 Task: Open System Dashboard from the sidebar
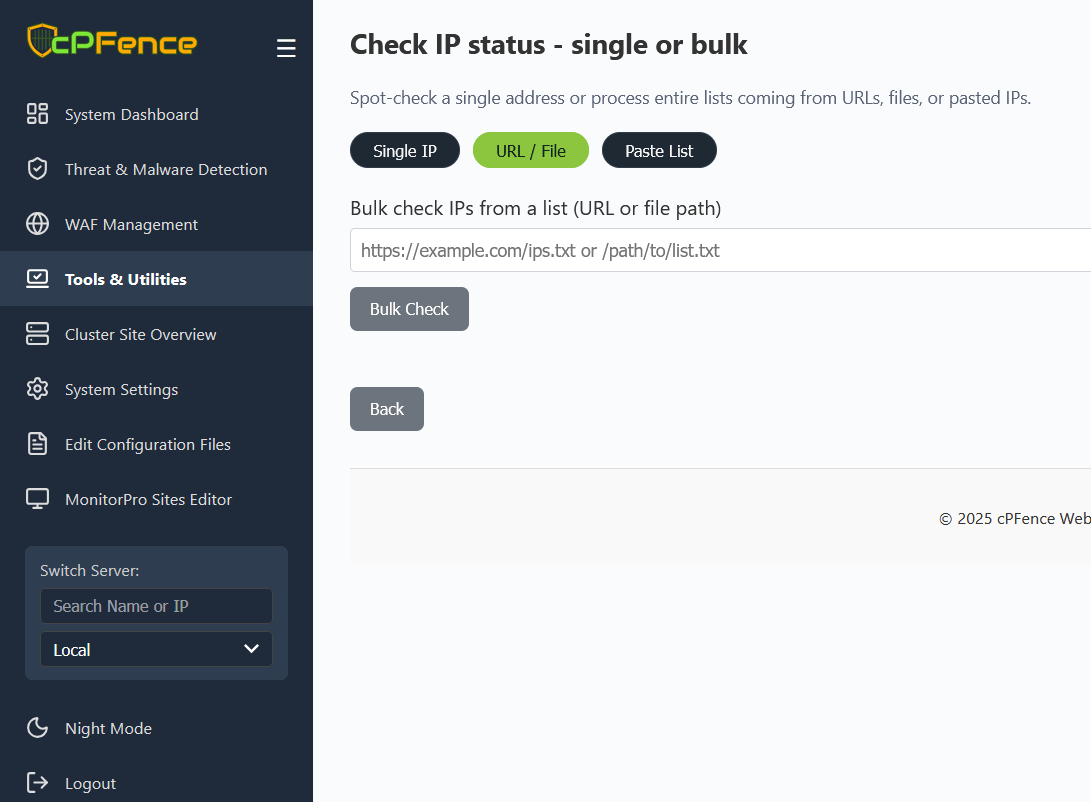[157, 114]
